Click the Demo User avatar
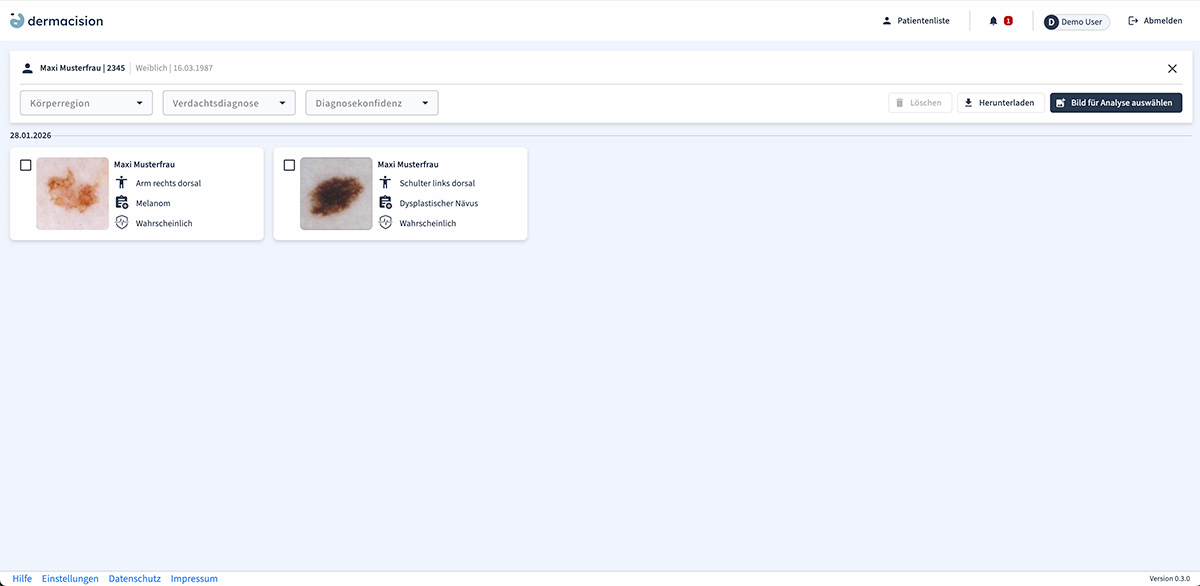This screenshot has height=586, width=1200. tap(1051, 22)
